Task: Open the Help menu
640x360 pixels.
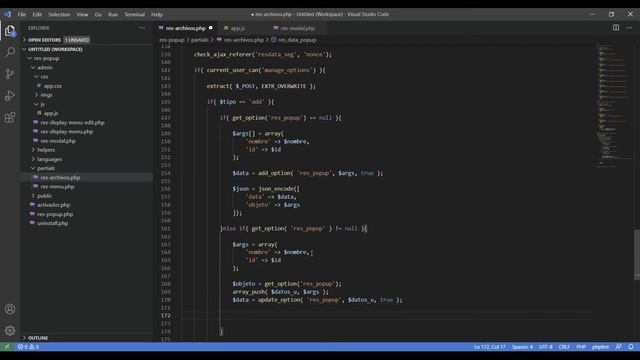Action: point(157,14)
